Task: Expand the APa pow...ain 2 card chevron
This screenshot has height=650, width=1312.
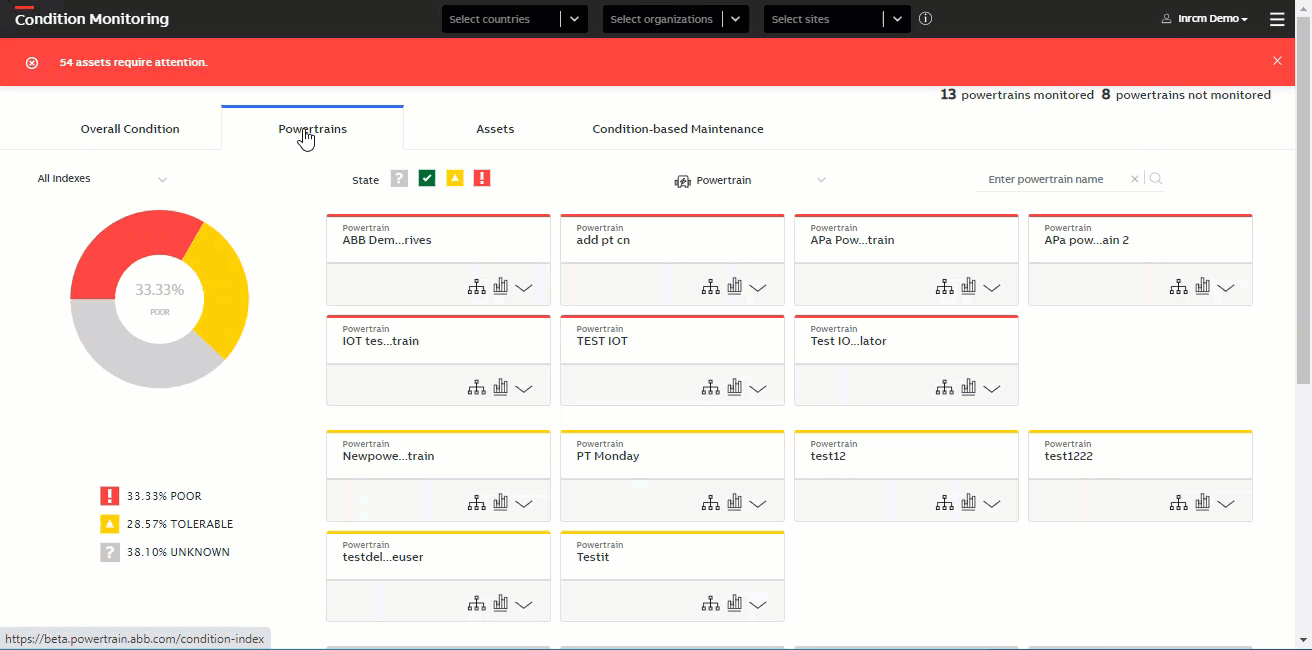Action: tap(1225, 288)
